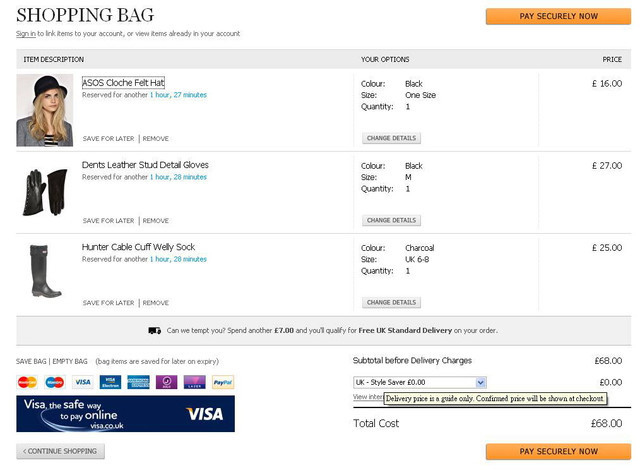Click the top Pay Securely Now button
The width and height of the screenshot is (640, 470).
tap(558, 16)
